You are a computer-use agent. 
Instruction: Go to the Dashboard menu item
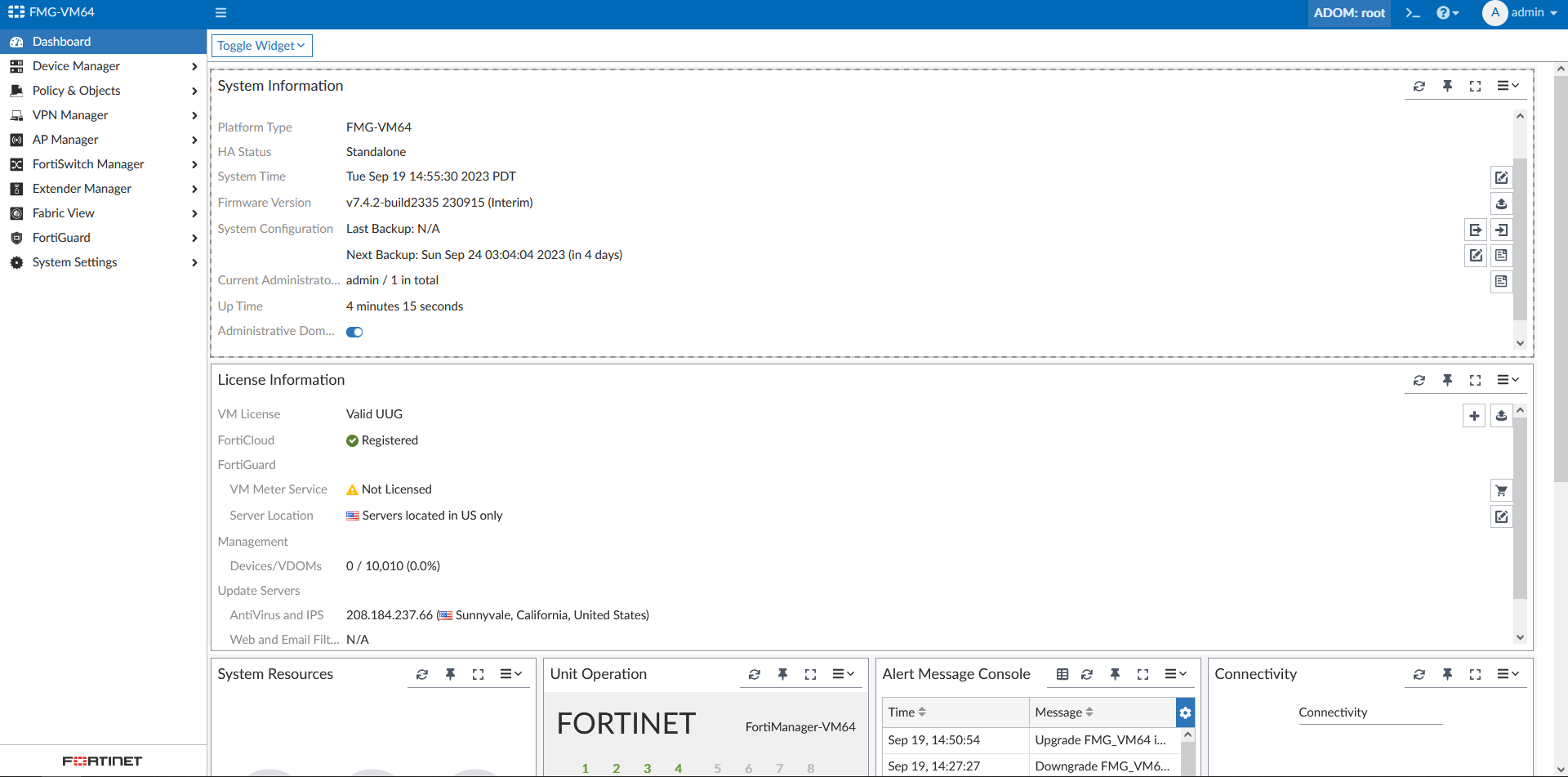pos(61,41)
